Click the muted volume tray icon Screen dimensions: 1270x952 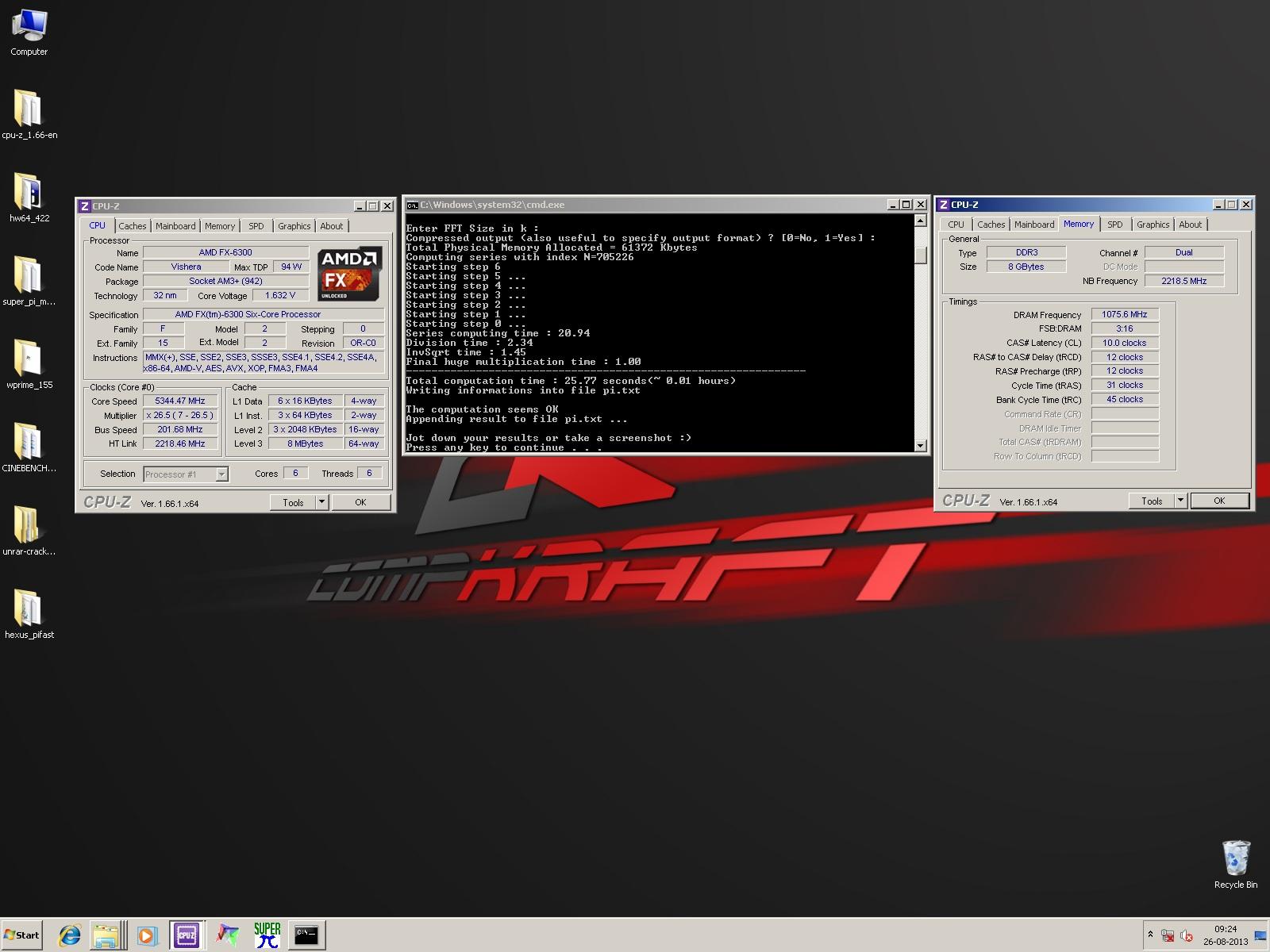coord(1186,936)
